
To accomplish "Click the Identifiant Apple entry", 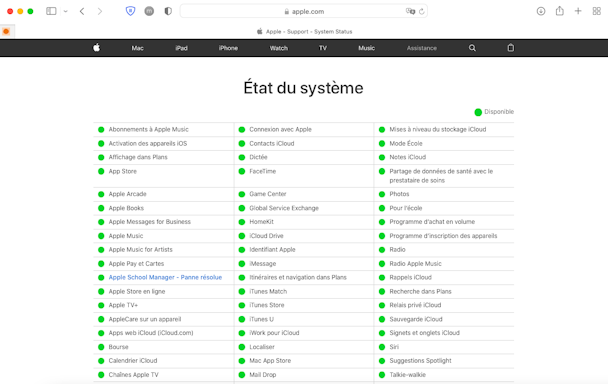I will [272, 249].
